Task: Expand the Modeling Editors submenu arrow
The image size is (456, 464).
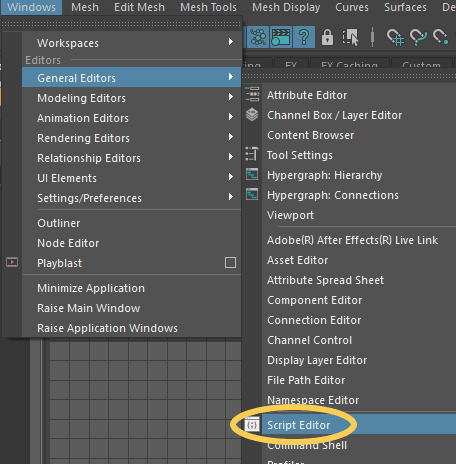Action: point(231,97)
